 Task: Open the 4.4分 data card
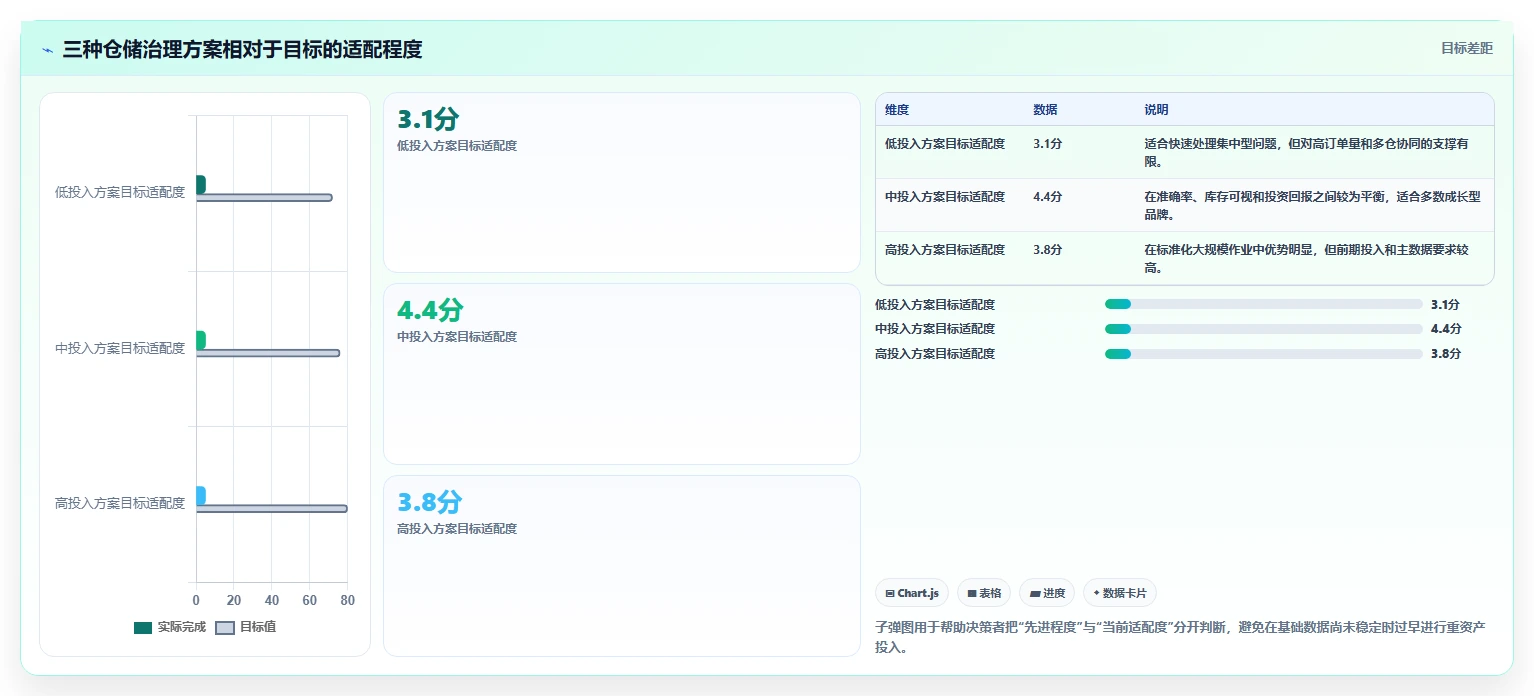coord(621,374)
